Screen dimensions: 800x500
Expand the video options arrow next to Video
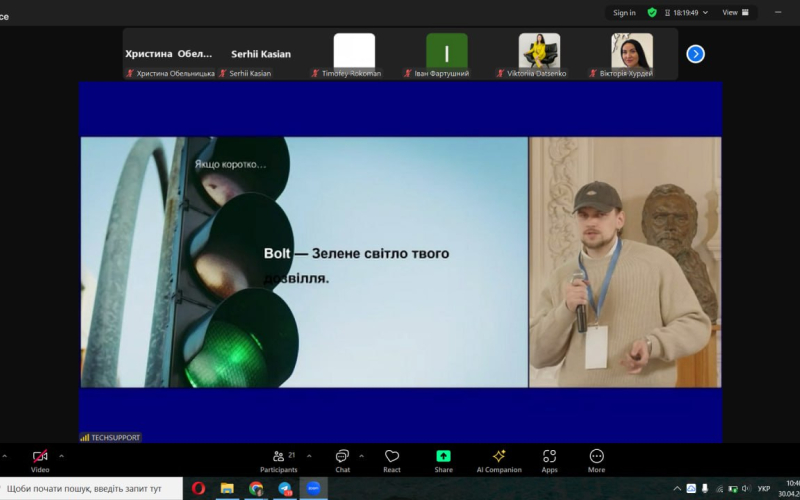click(x=61, y=456)
